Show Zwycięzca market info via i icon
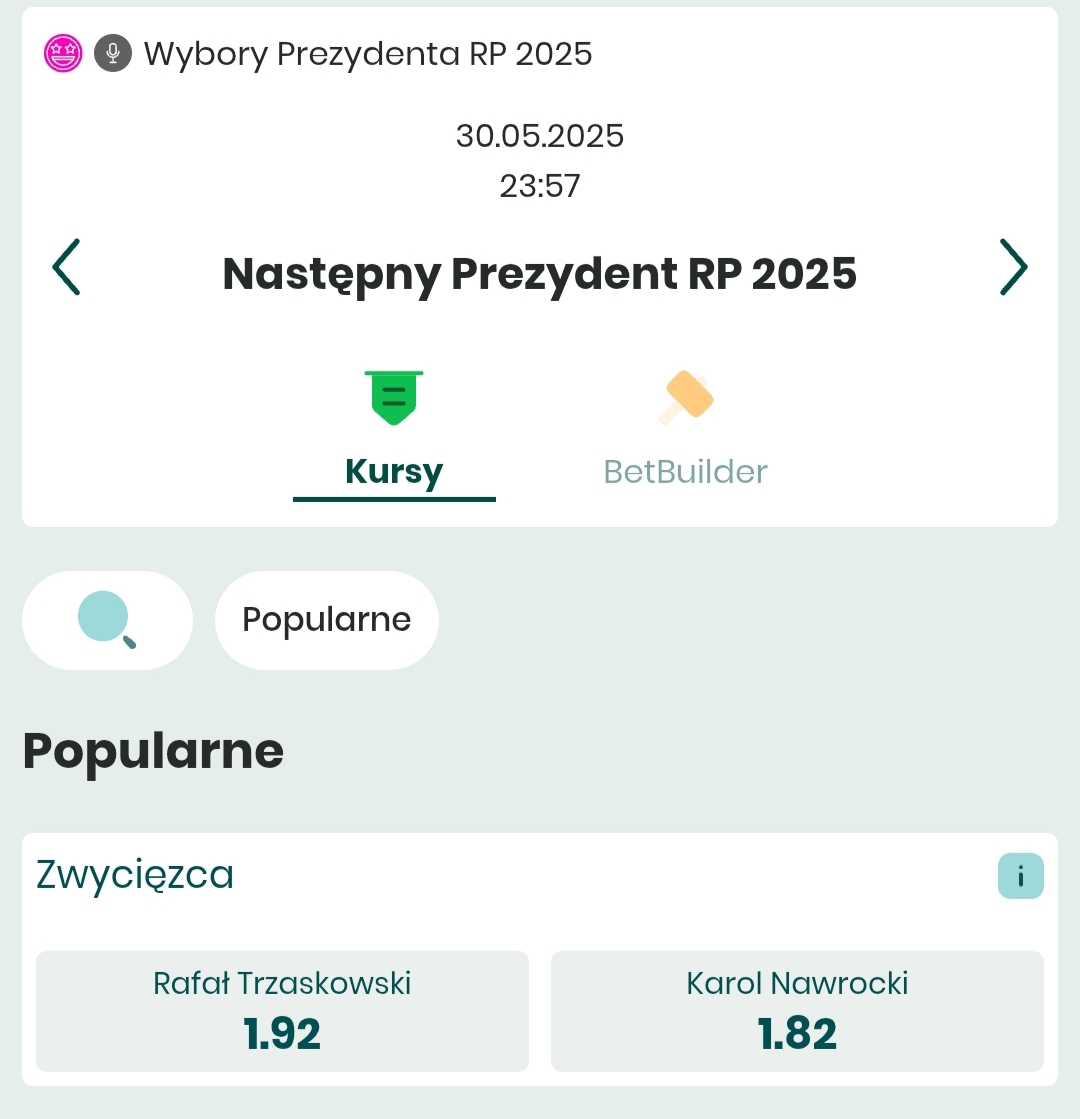The image size is (1080, 1119). click(x=1020, y=877)
